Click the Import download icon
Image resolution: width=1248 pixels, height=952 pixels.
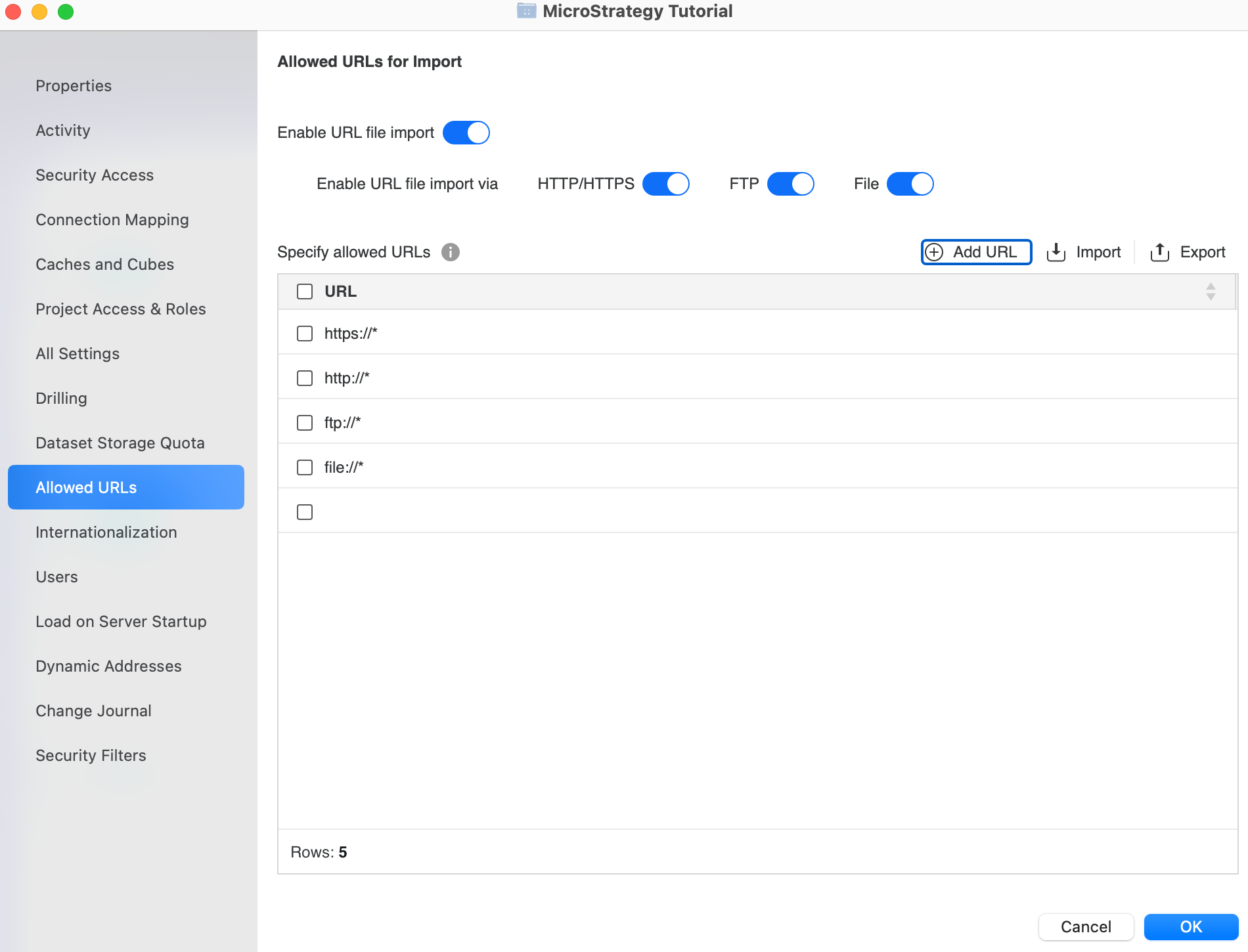1056,252
